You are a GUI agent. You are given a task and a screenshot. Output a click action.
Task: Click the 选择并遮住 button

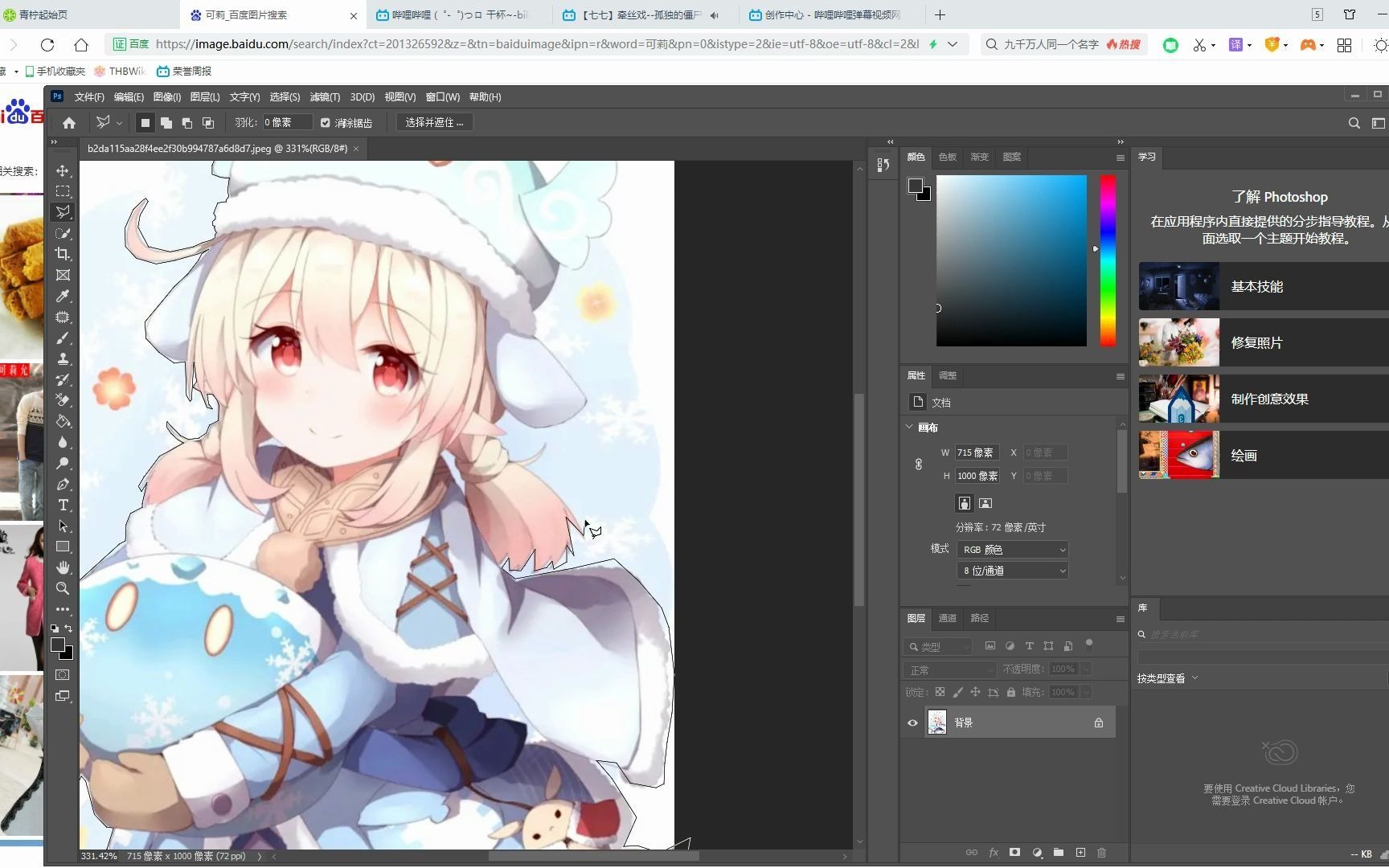point(434,123)
